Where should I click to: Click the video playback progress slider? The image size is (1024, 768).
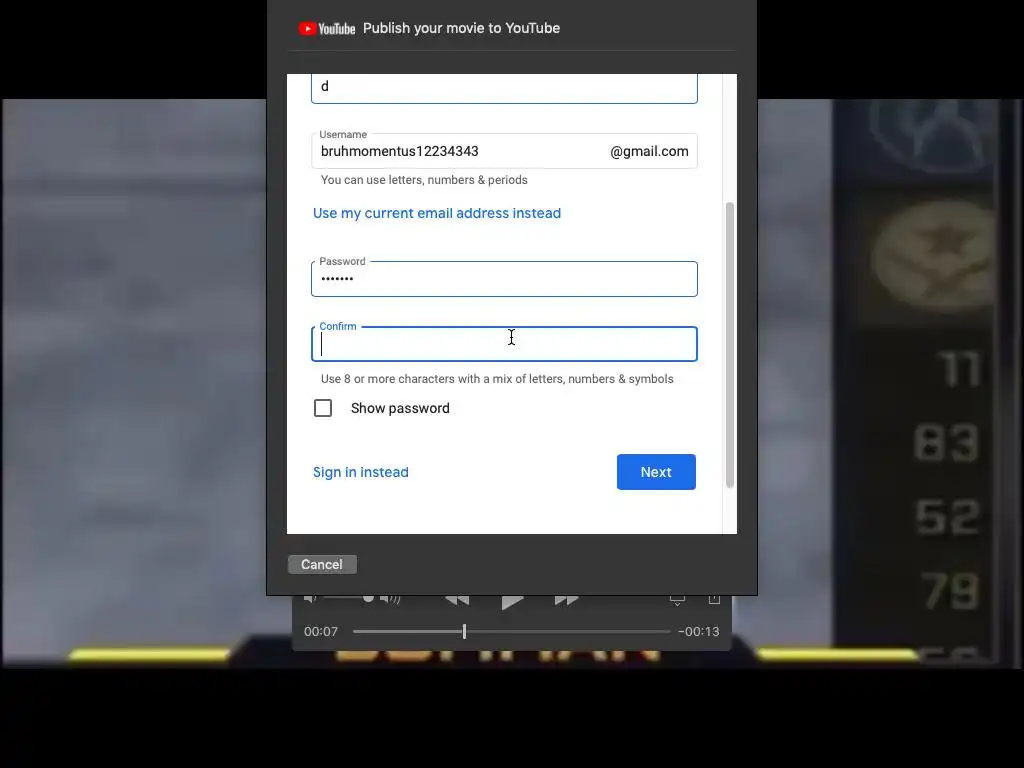point(511,632)
